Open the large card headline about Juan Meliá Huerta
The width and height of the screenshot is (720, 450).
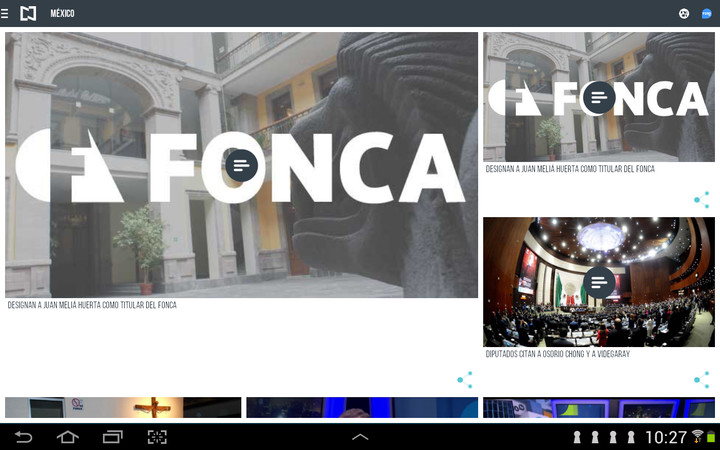pos(92,305)
